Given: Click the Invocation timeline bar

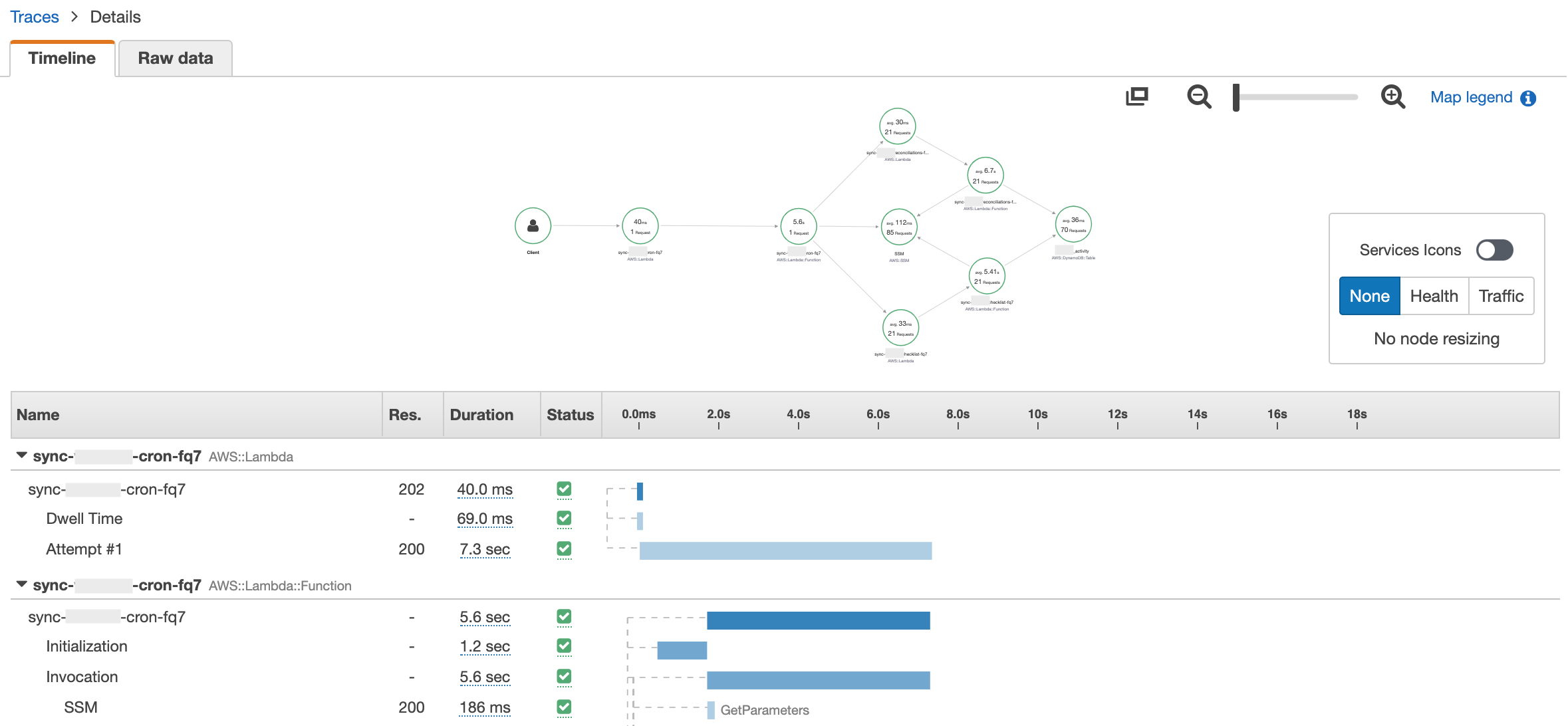Looking at the screenshot, I should 818,680.
